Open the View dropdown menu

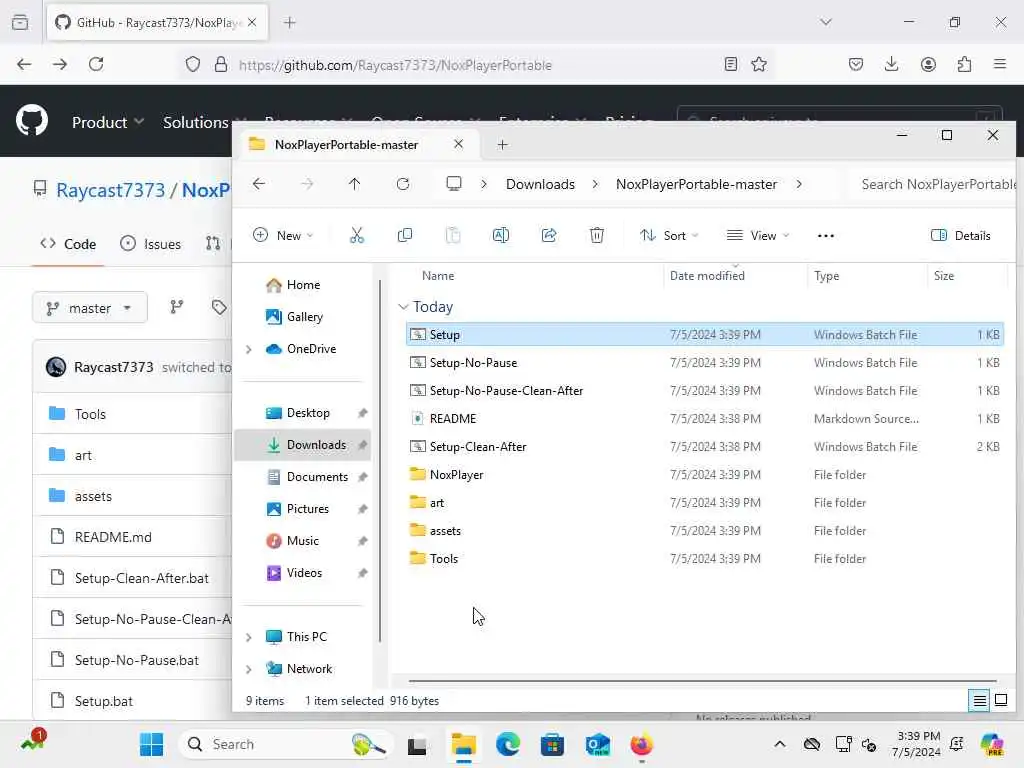click(x=758, y=236)
